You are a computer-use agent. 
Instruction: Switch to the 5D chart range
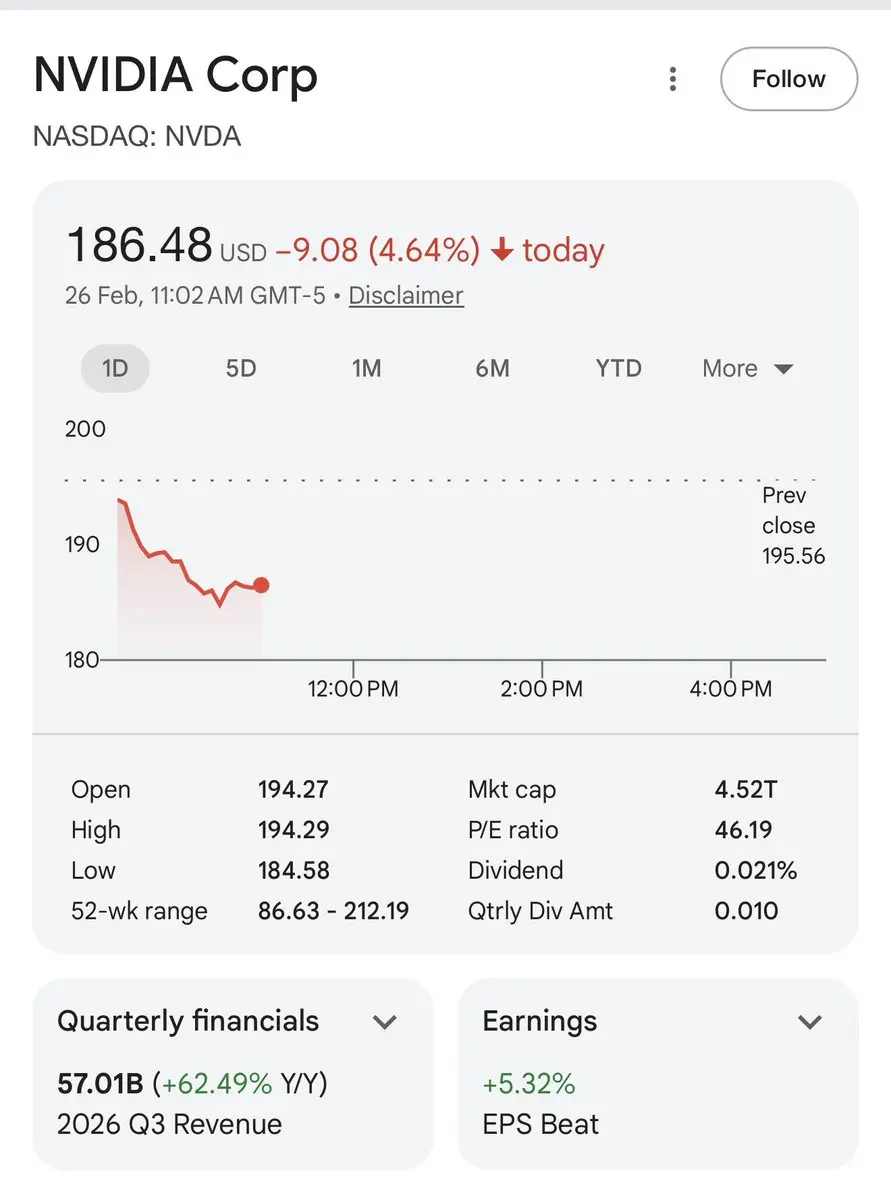click(x=241, y=368)
